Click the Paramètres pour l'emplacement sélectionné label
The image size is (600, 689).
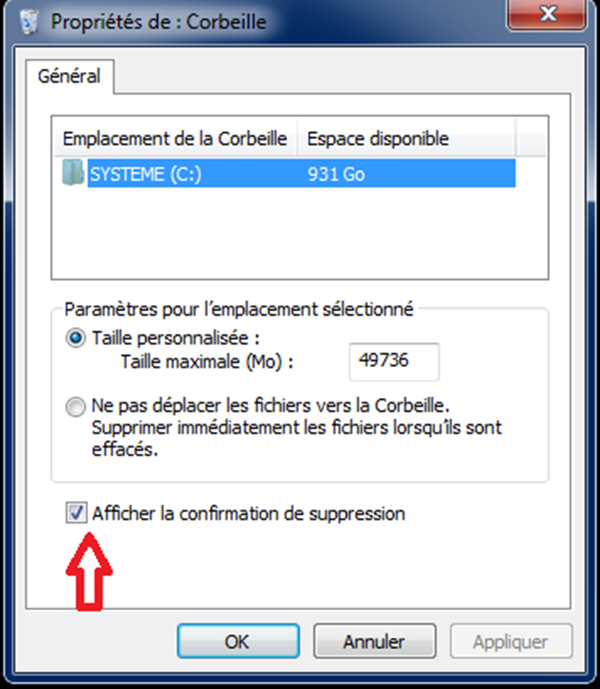(x=239, y=310)
